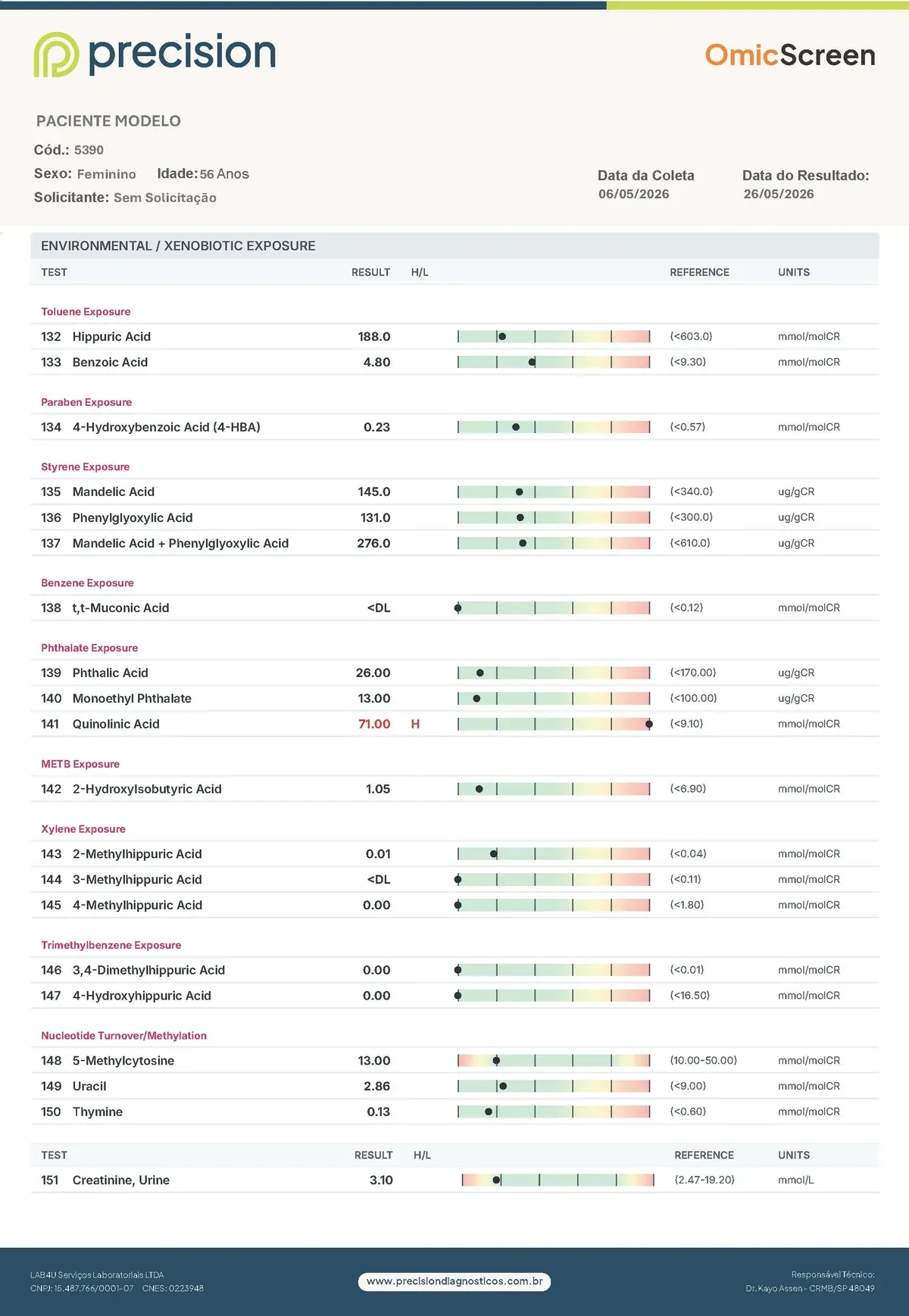The image size is (909, 1316).
Task: Click the Creatinine, Urine range bar dot
Action: pos(497,1180)
